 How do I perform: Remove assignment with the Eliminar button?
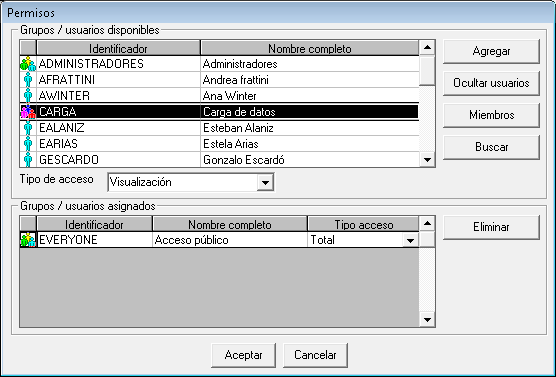click(491, 227)
